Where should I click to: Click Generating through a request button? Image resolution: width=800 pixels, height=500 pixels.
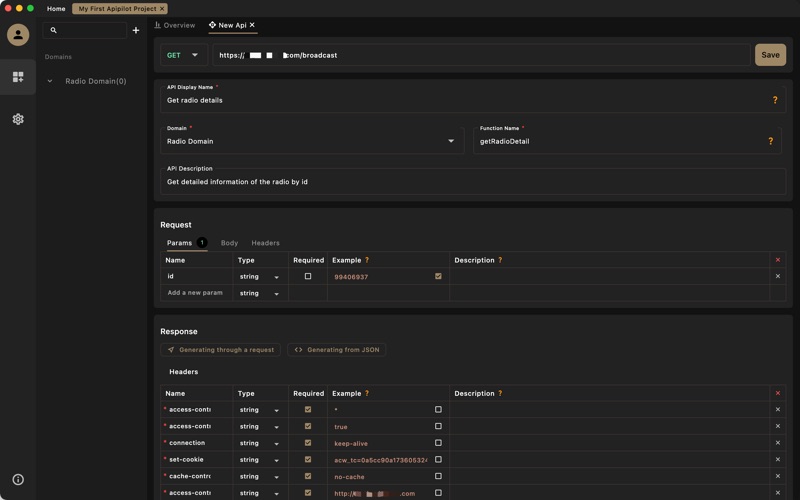tap(220, 349)
